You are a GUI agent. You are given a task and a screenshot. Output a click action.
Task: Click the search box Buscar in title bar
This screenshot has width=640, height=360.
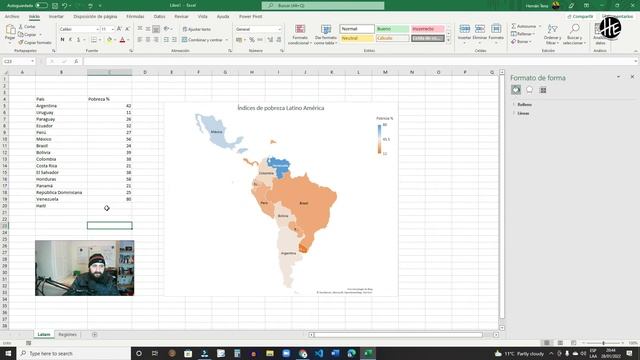[323, 5]
